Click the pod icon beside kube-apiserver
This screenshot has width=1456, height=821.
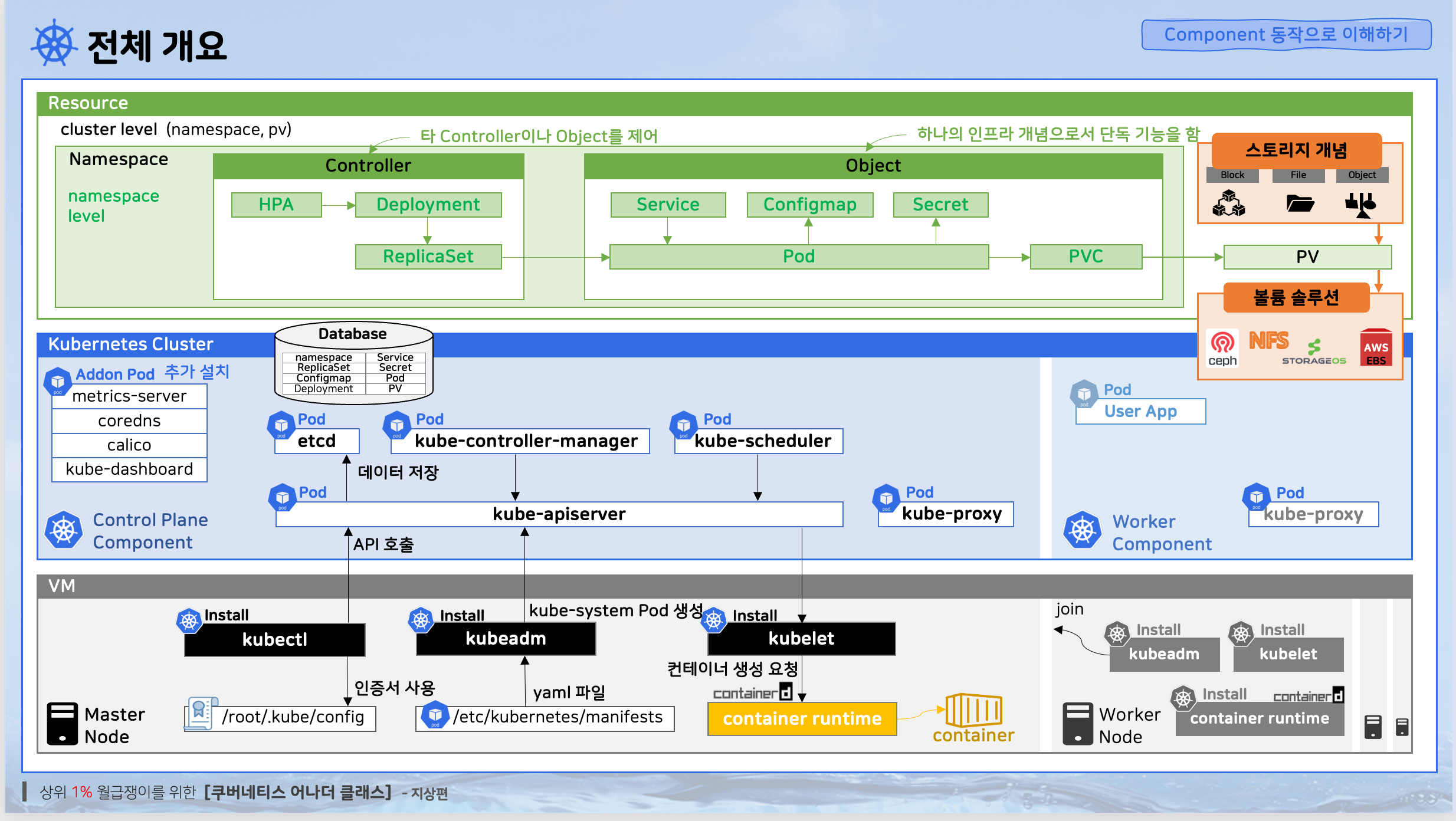pos(283,498)
